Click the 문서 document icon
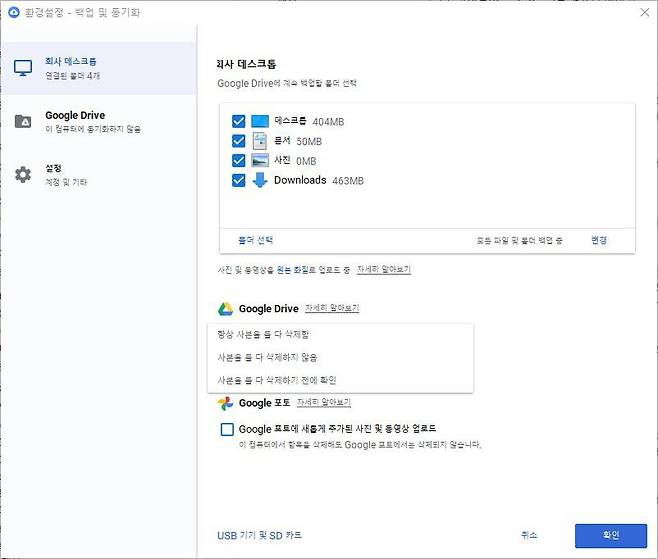Image resolution: width=658 pixels, height=559 pixels. pyautogui.click(x=260, y=141)
